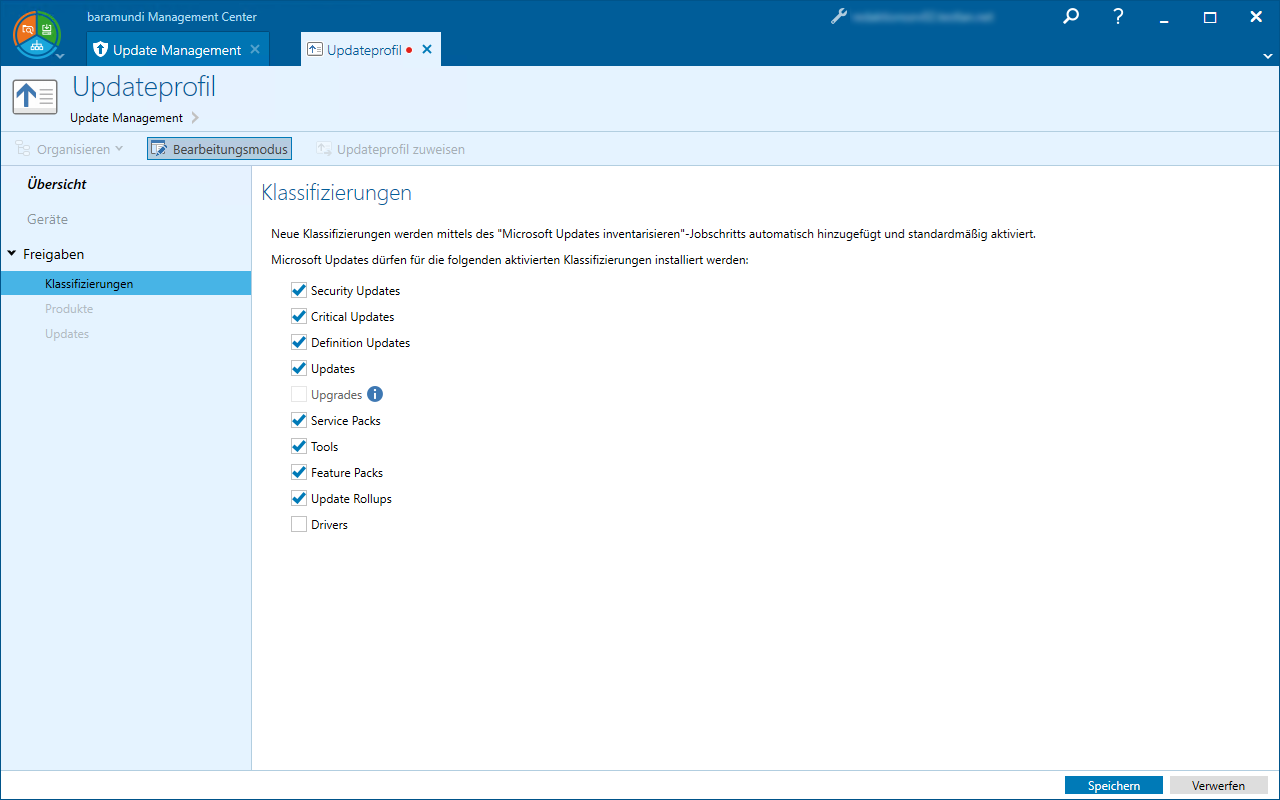The width and height of the screenshot is (1280, 800).
Task: Disable the Feature Packs checkbox
Action: [x=299, y=472]
